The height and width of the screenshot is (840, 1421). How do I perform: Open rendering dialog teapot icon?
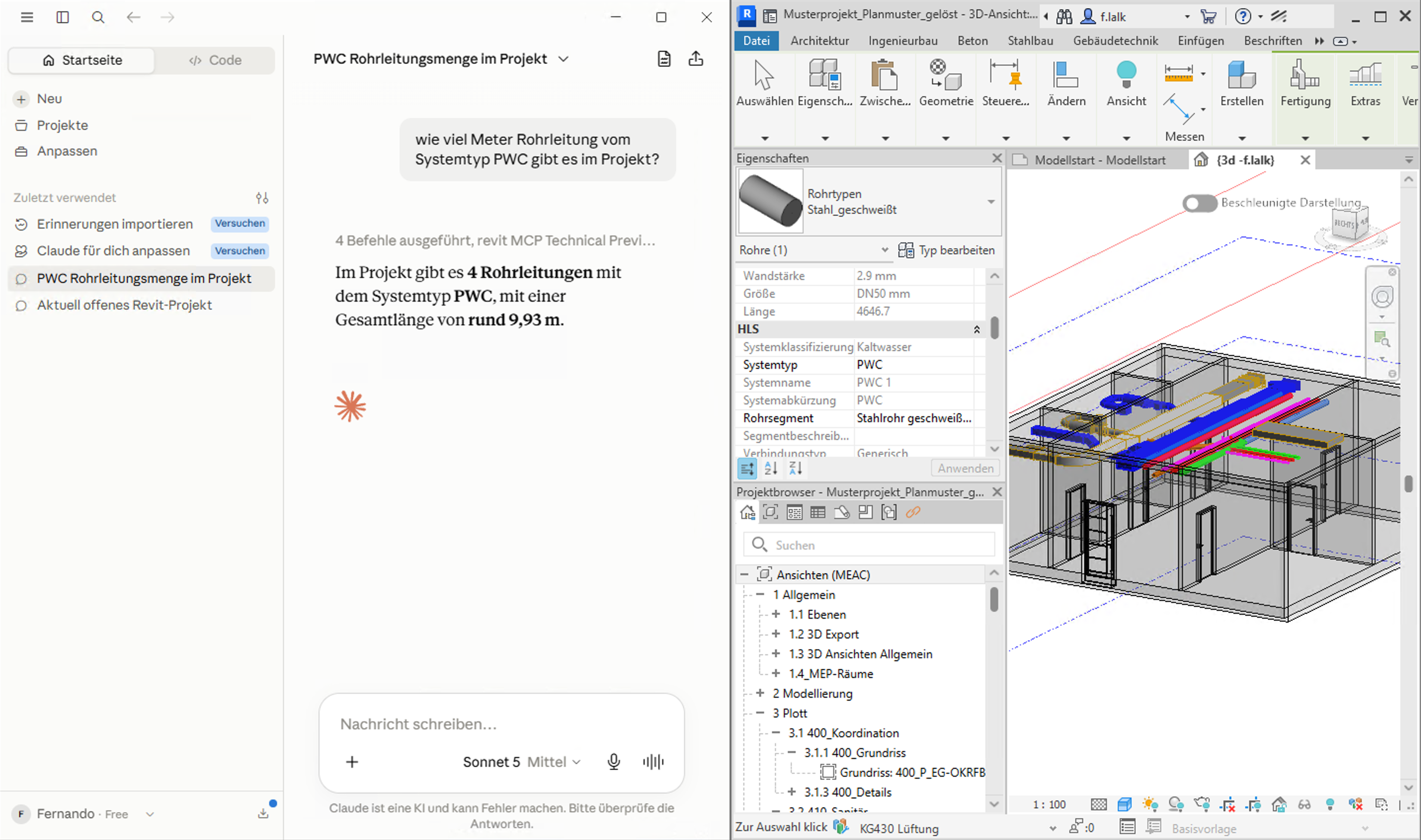pos(1202,804)
